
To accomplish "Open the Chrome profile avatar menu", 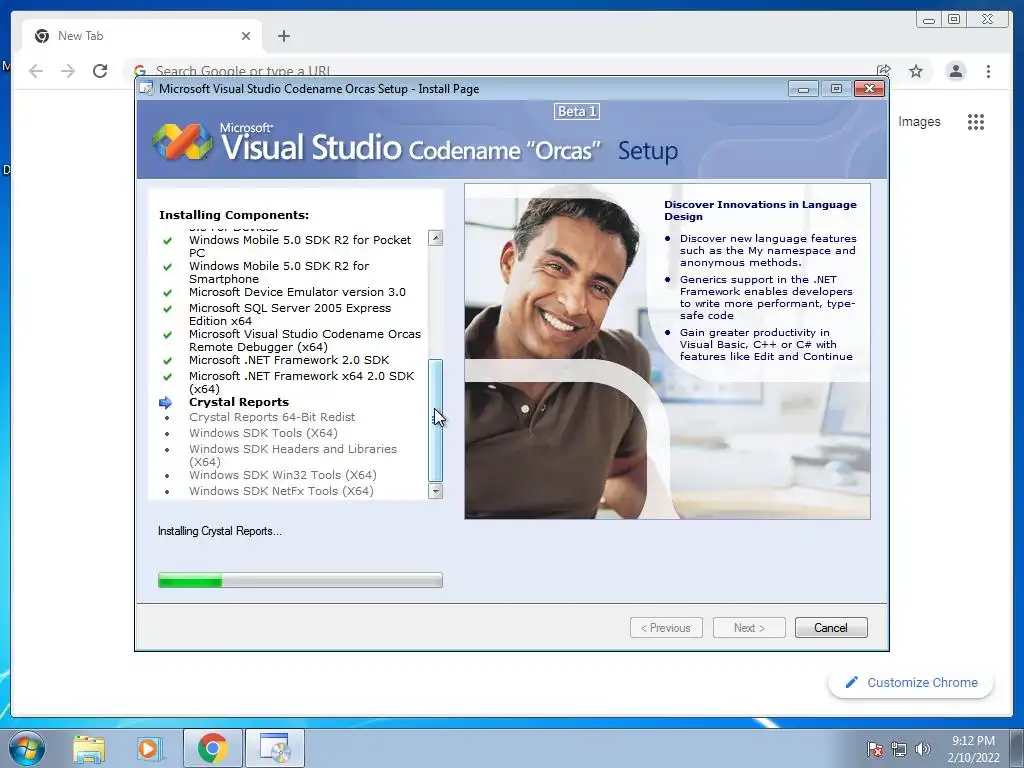I will [x=955, y=71].
